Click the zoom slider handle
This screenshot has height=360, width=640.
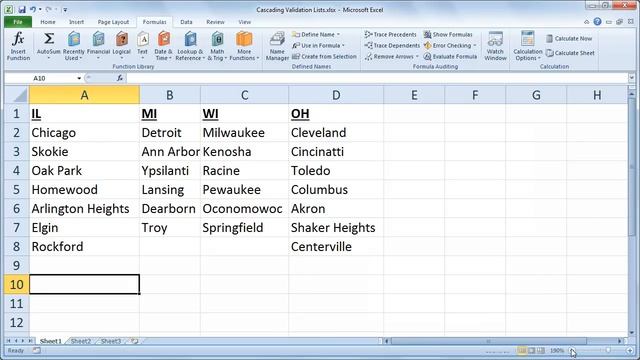point(608,350)
